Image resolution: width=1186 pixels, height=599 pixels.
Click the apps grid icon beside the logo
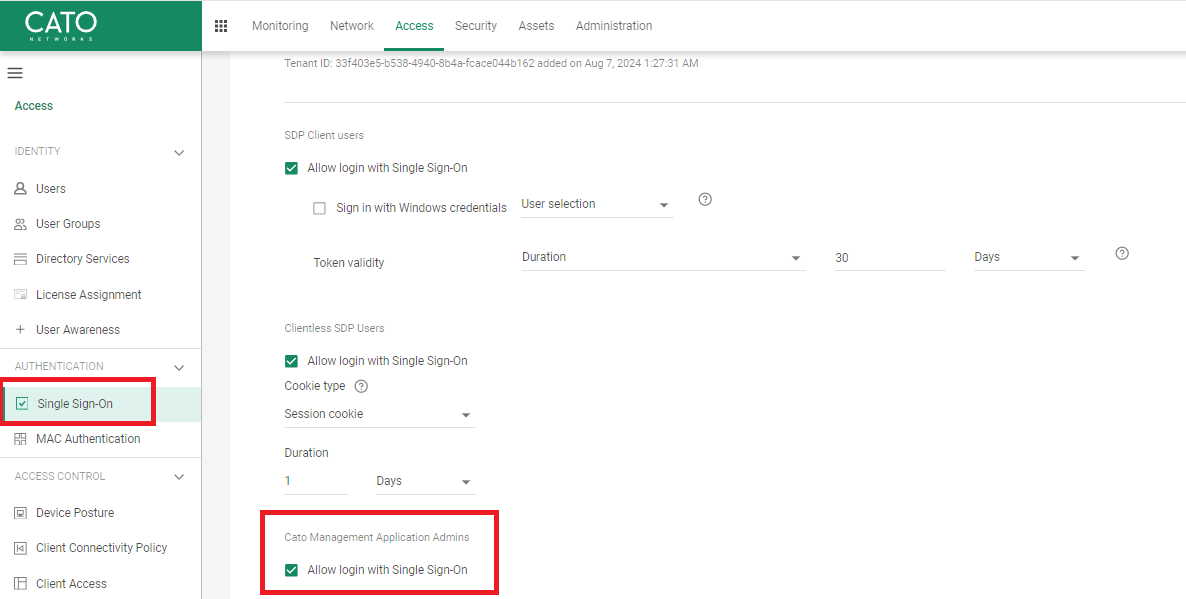click(x=221, y=25)
